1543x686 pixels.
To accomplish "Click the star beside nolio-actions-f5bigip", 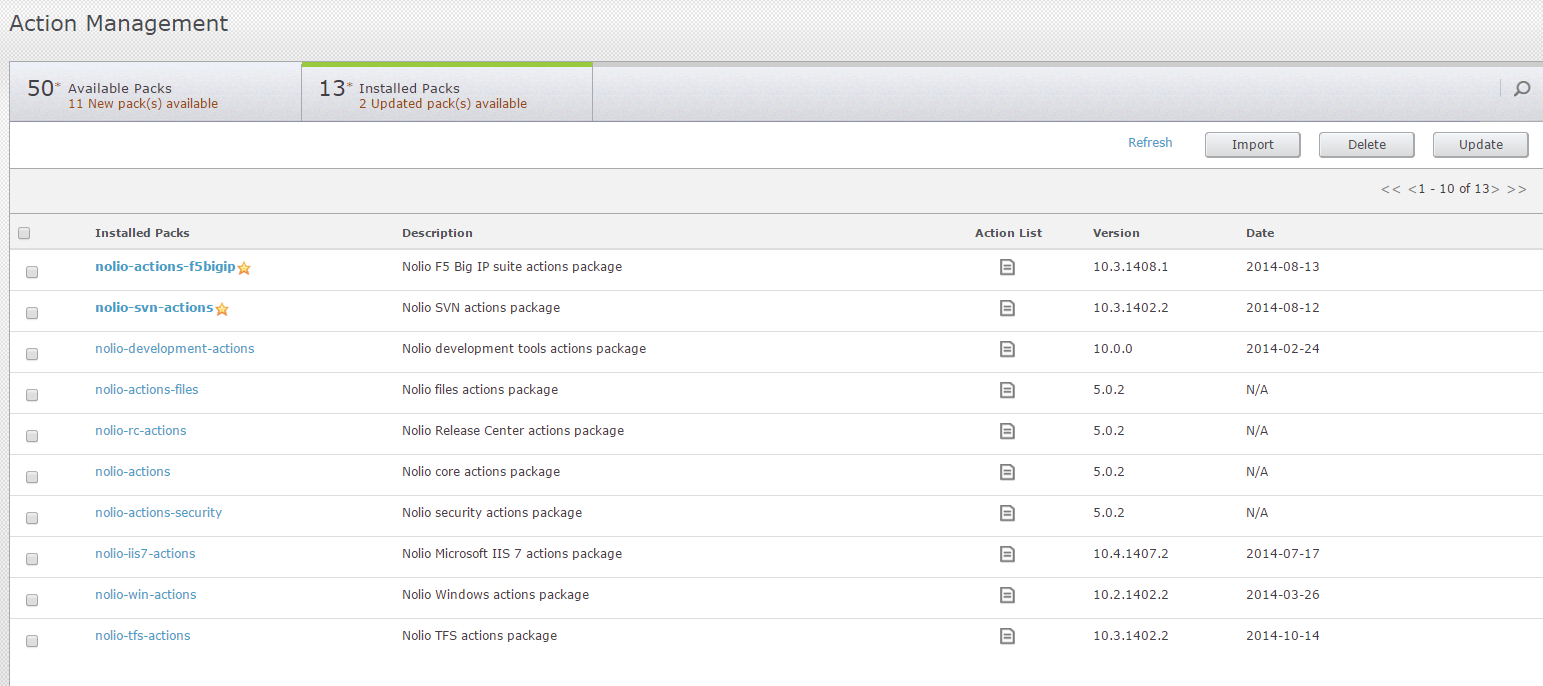I will coord(244,268).
